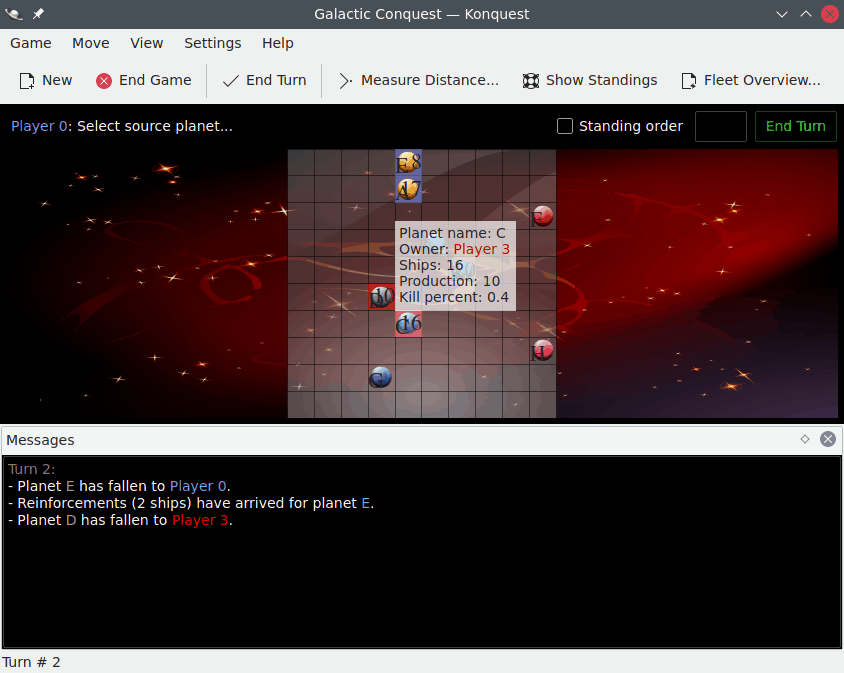Viewport: 844px width, 673px height.
Task: Open the Settings menu
Action: [213, 43]
